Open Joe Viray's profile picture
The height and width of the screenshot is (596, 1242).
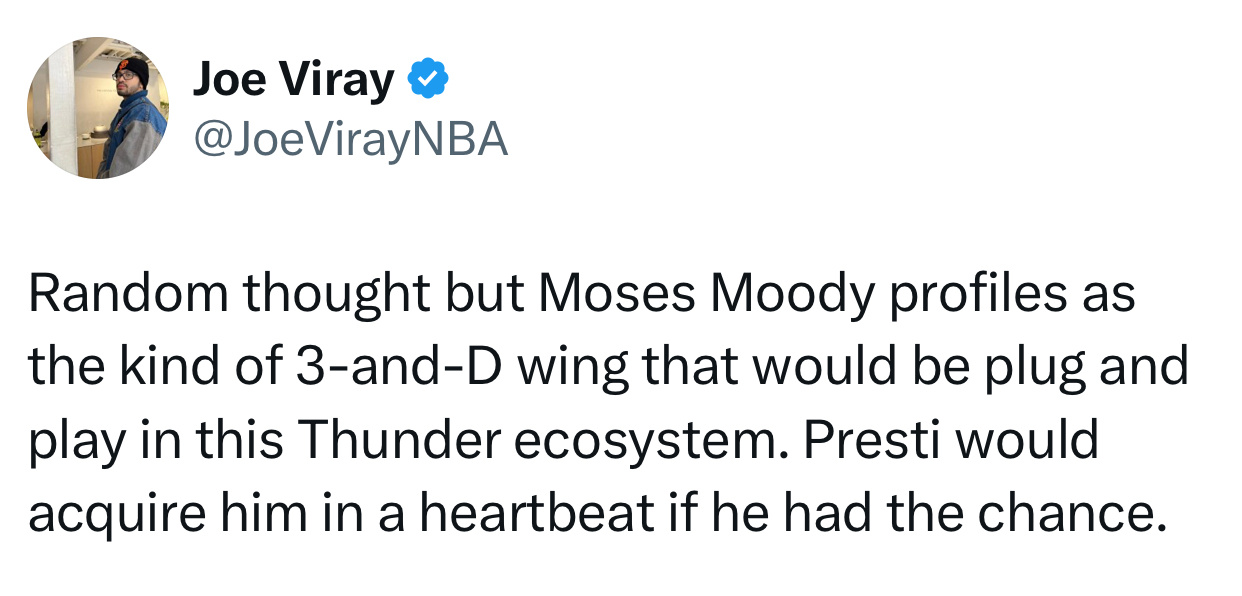[96, 108]
